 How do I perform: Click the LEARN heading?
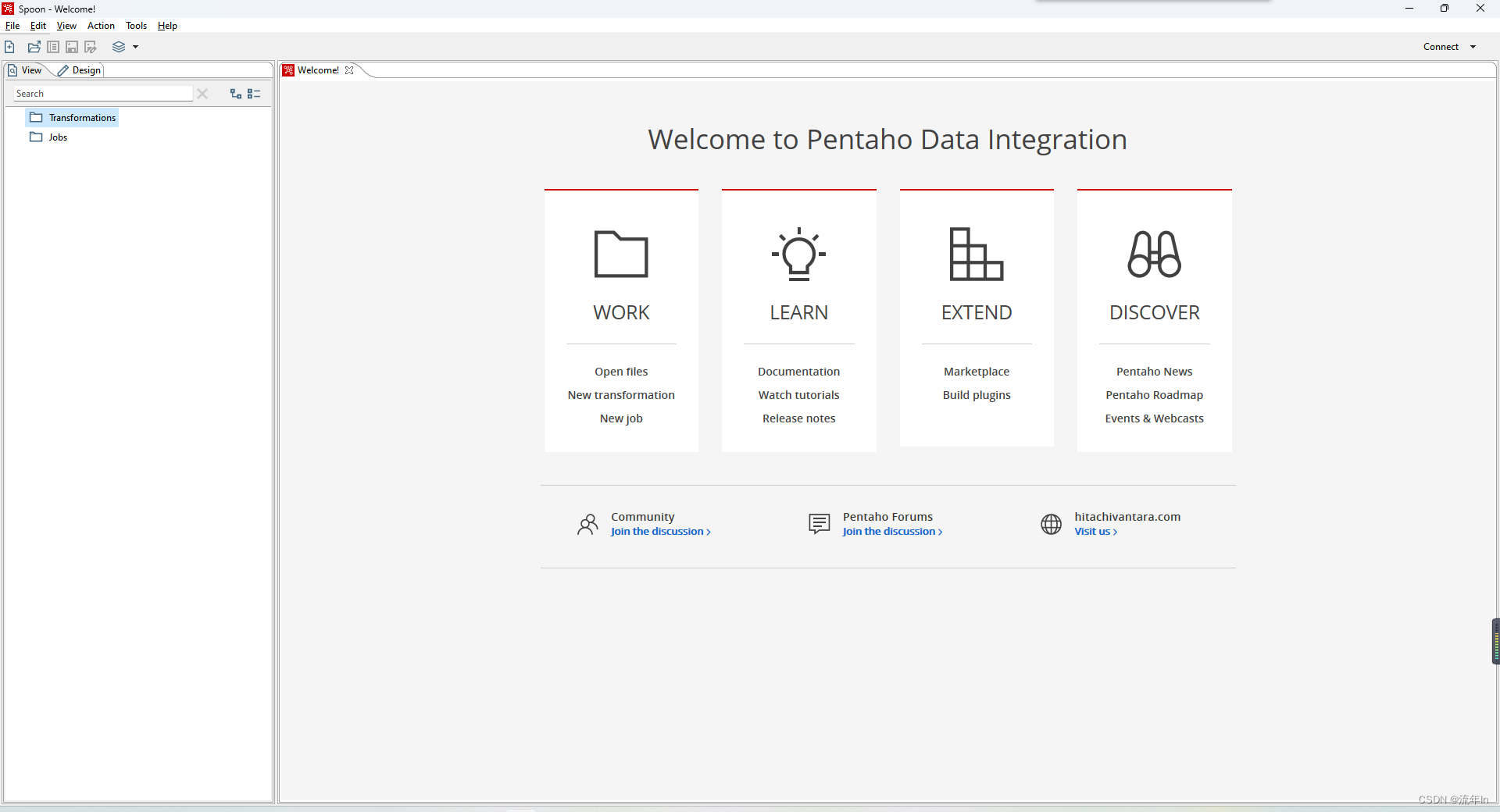pyautogui.click(x=798, y=312)
